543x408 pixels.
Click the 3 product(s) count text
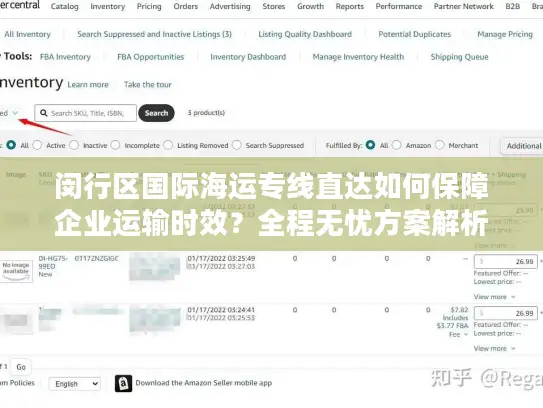click(x=206, y=113)
